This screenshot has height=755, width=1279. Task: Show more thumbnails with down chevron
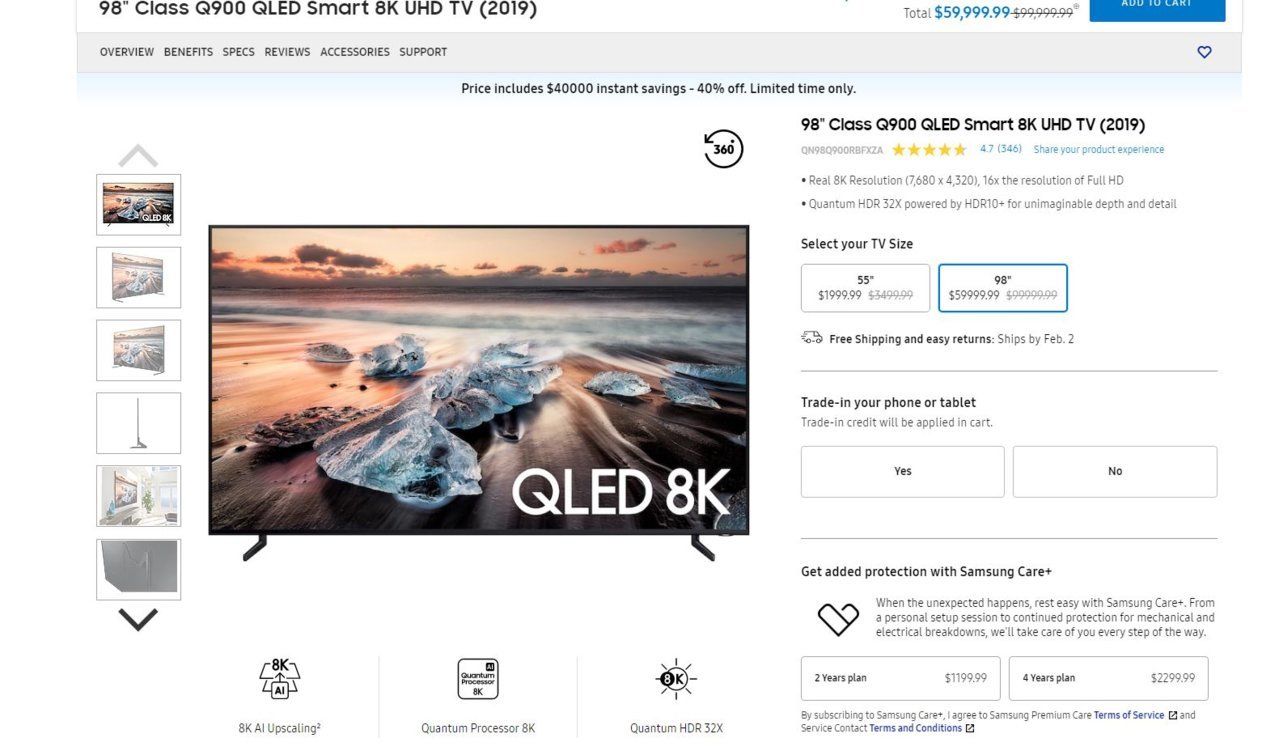coord(138,620)
